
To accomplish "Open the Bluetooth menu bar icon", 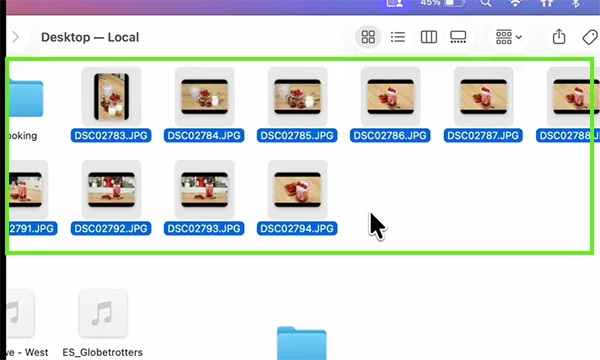I will (575, 3).
